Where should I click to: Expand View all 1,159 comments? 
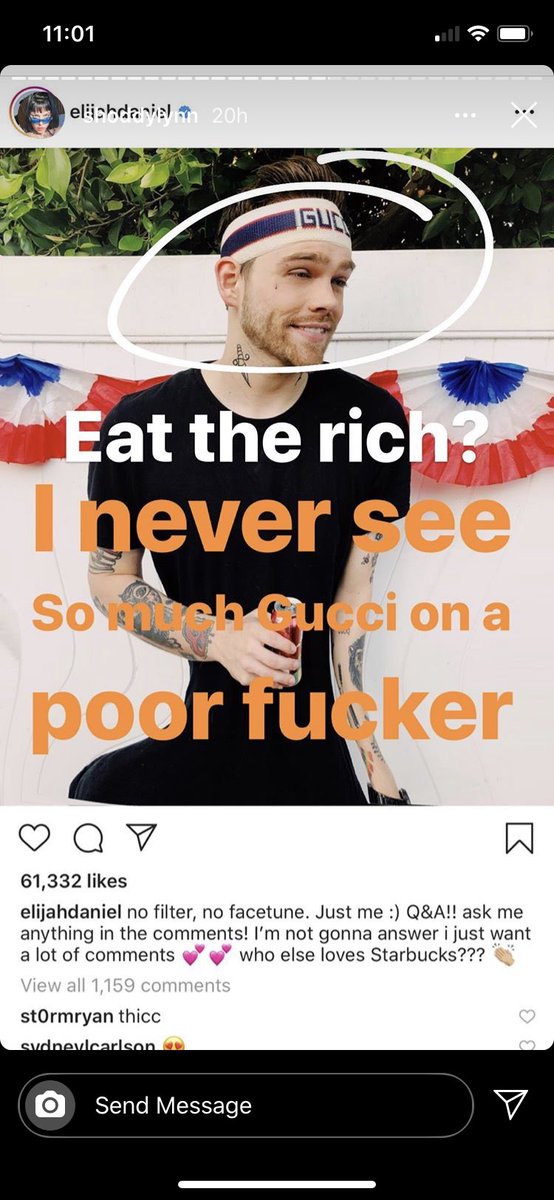coord(125,985)
